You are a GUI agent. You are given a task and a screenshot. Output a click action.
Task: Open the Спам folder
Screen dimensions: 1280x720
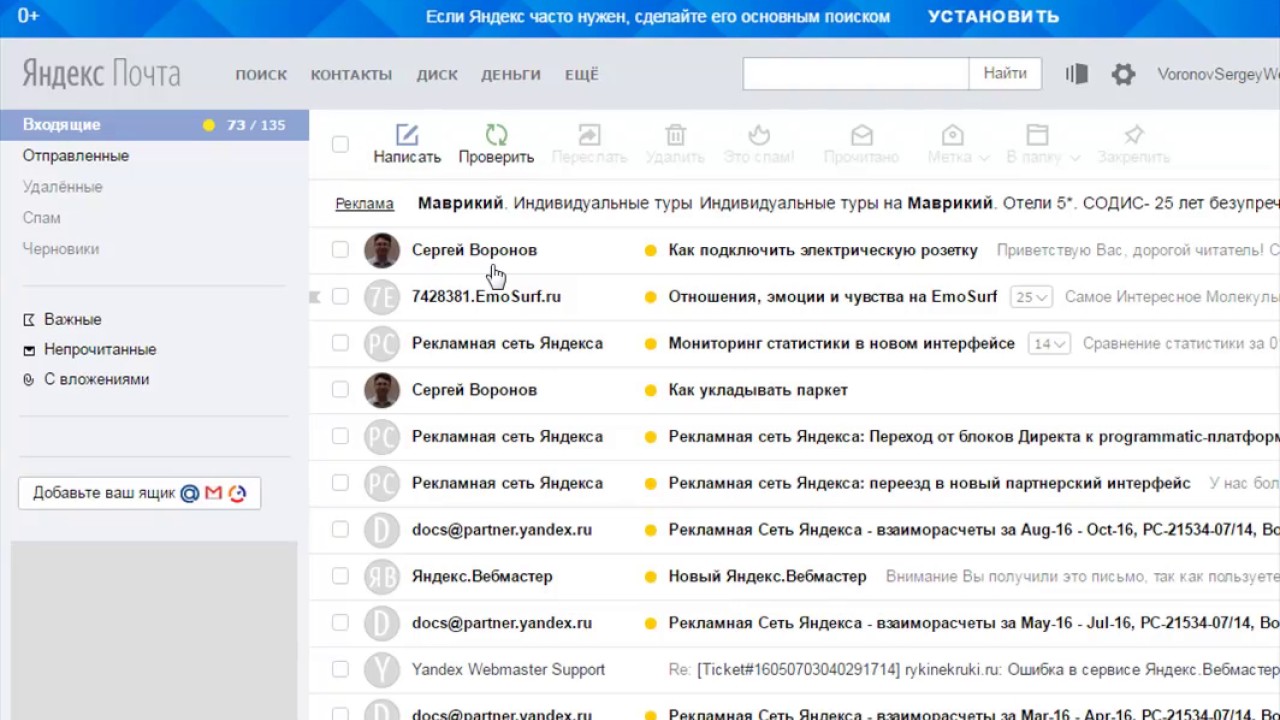point(41,218)
